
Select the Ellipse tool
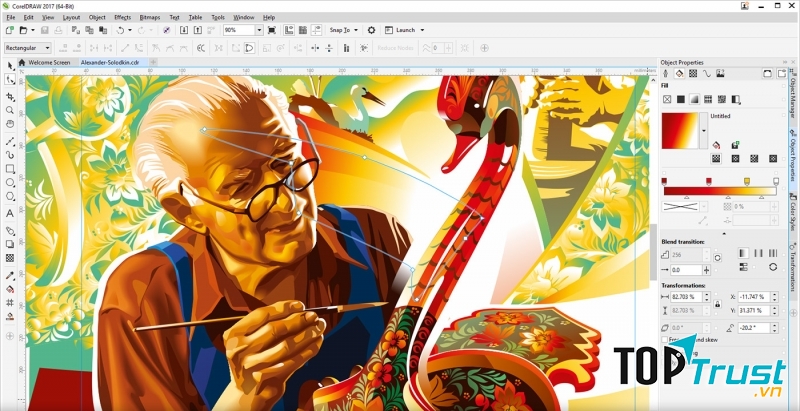(10, 183)
